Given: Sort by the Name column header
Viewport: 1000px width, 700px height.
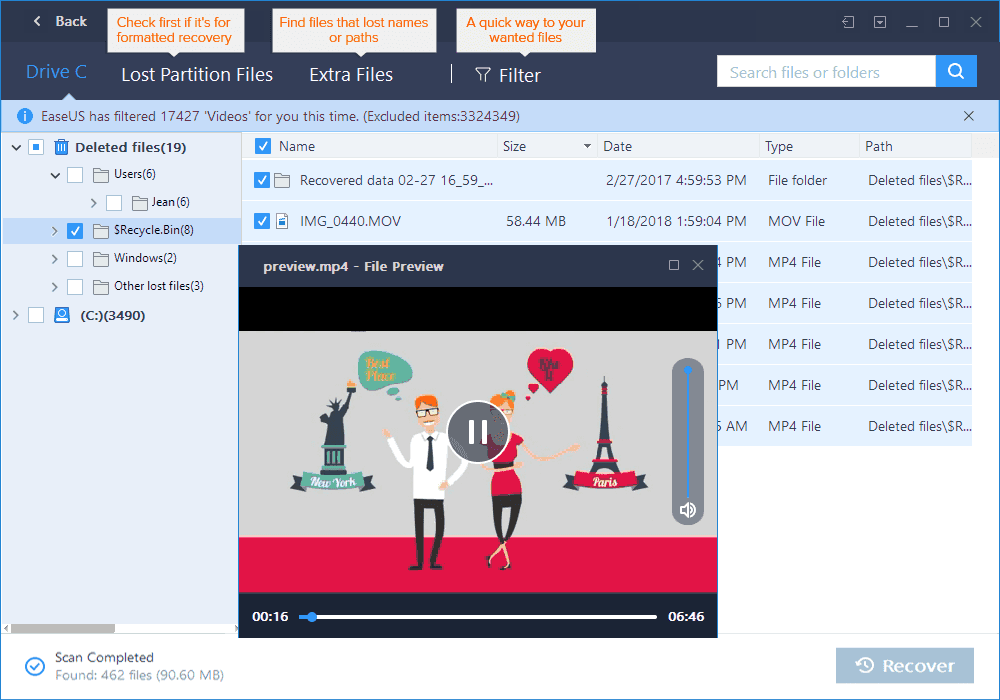Looking at the screenshot, I should 297,146.
